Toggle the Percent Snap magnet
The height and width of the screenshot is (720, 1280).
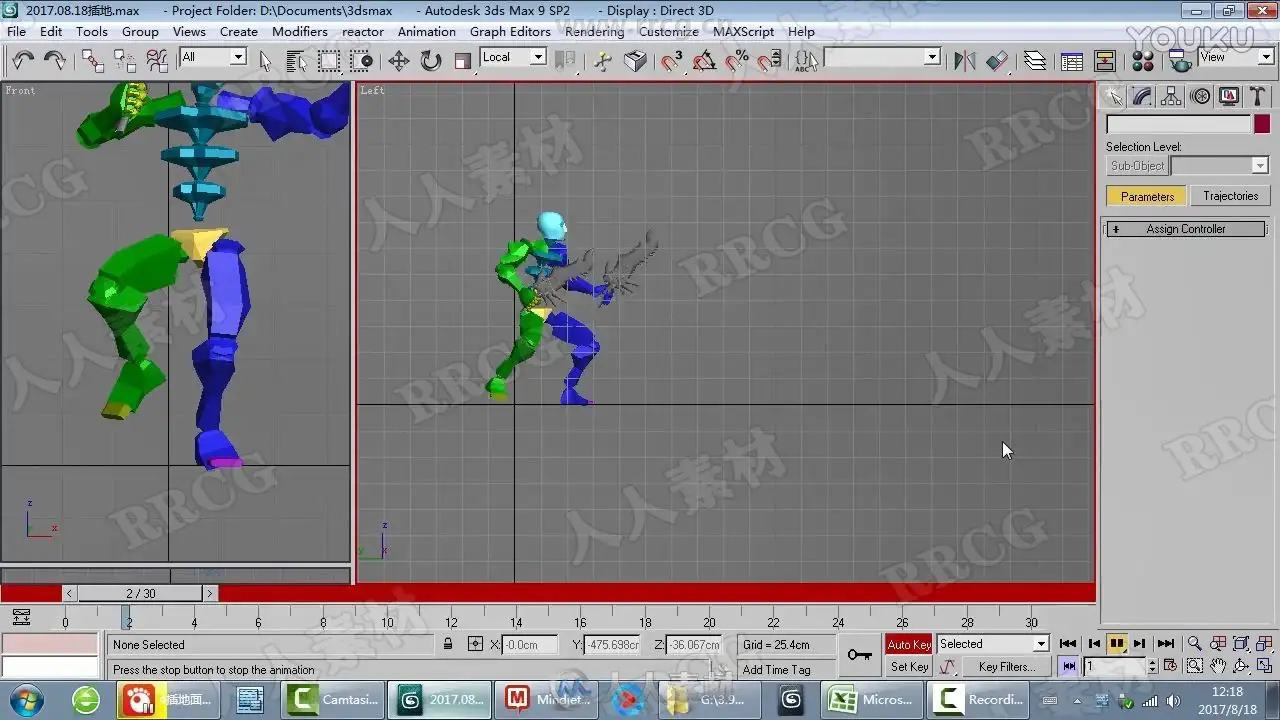coord(737,61)
